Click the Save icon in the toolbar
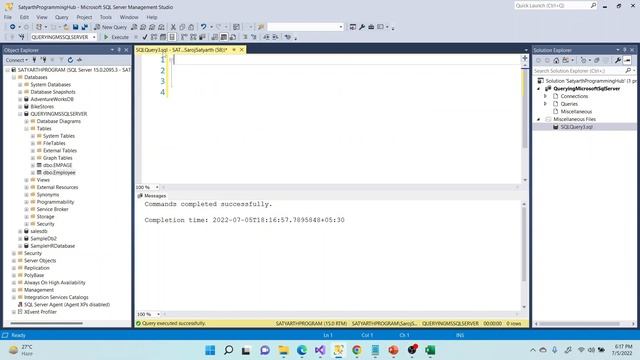Image resolution: width=640 pixels, height=360 pixels. (76, 27)
